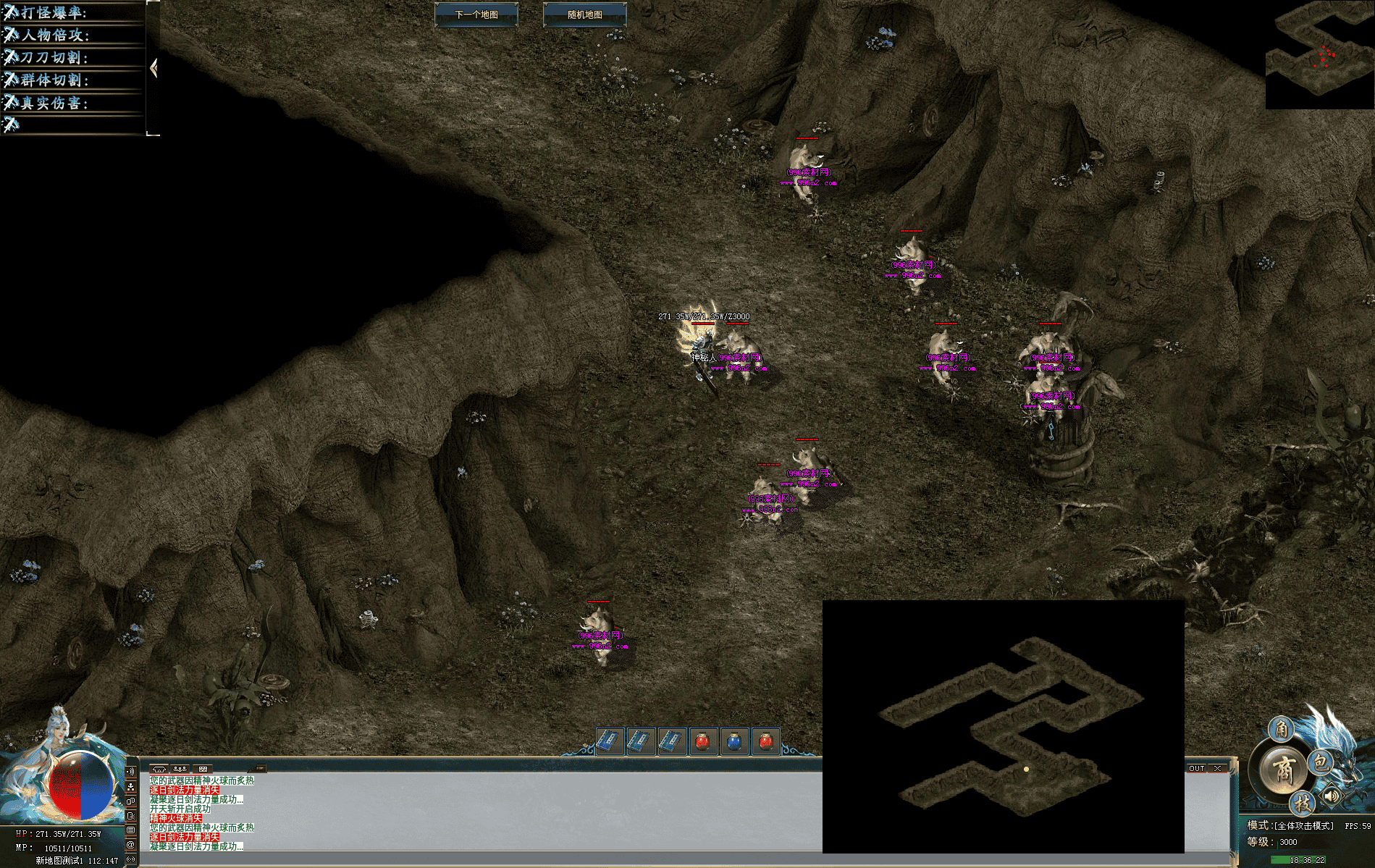Screen dimensions: 1375x868
Task: Use the red potion left of blue potion
Action: pyautogui.click(x=704, y=741)
